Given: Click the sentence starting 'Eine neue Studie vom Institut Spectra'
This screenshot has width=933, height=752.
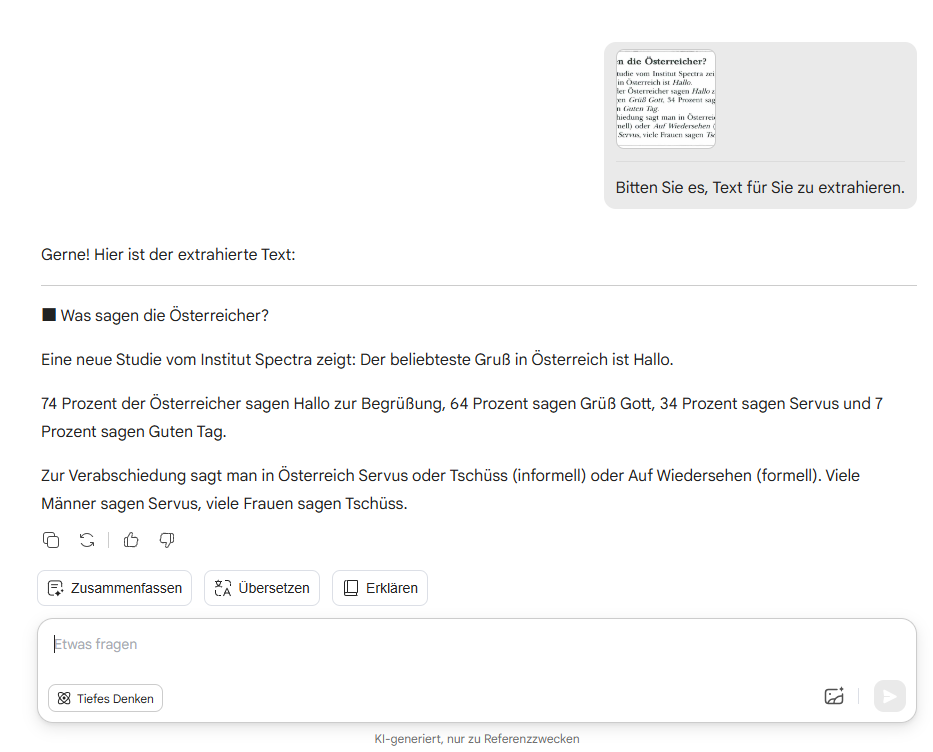Looking at the screenshot, I should (x=357, y=359).
